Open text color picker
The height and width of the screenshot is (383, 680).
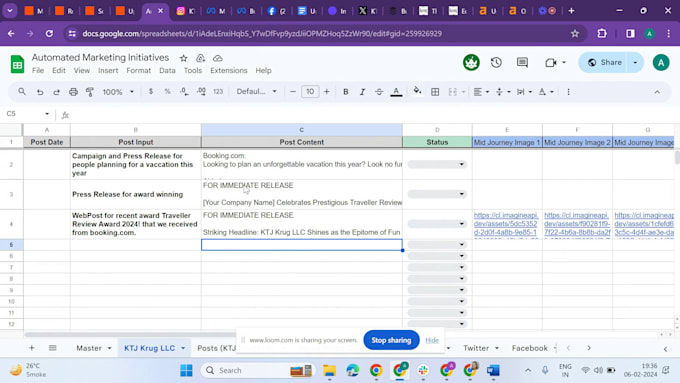[x=396, y=92]
